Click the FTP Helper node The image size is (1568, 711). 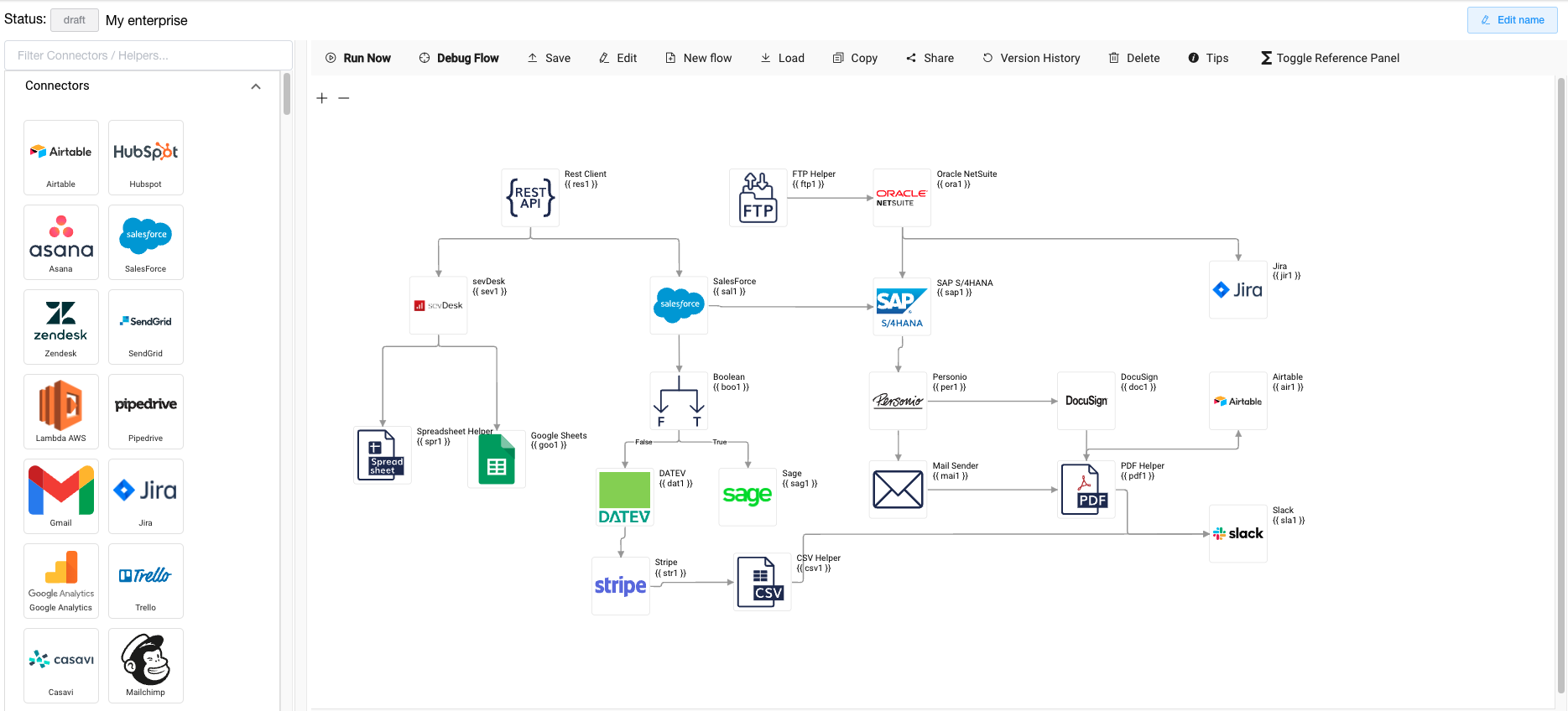click(x=758, y=198)
